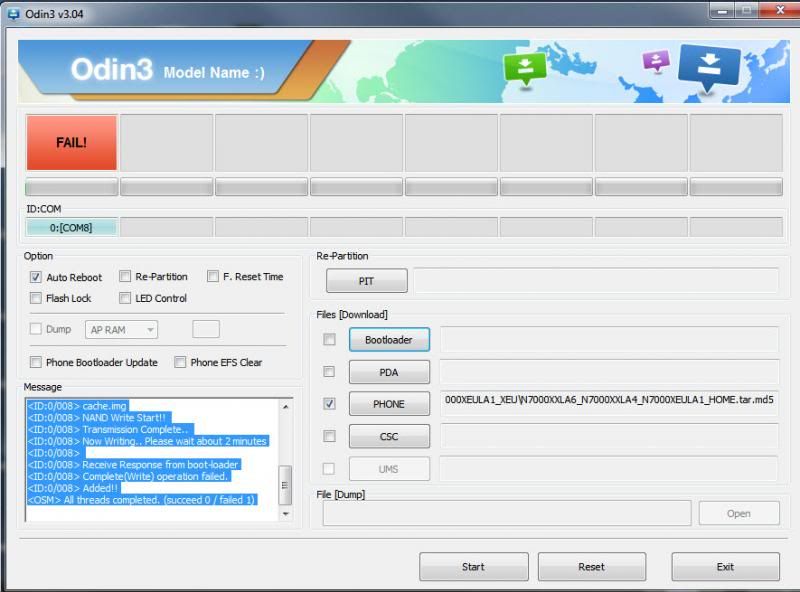Viewport: 800px width, 592px height.
Task: Click the Start button
Action: tap(473, 566)
